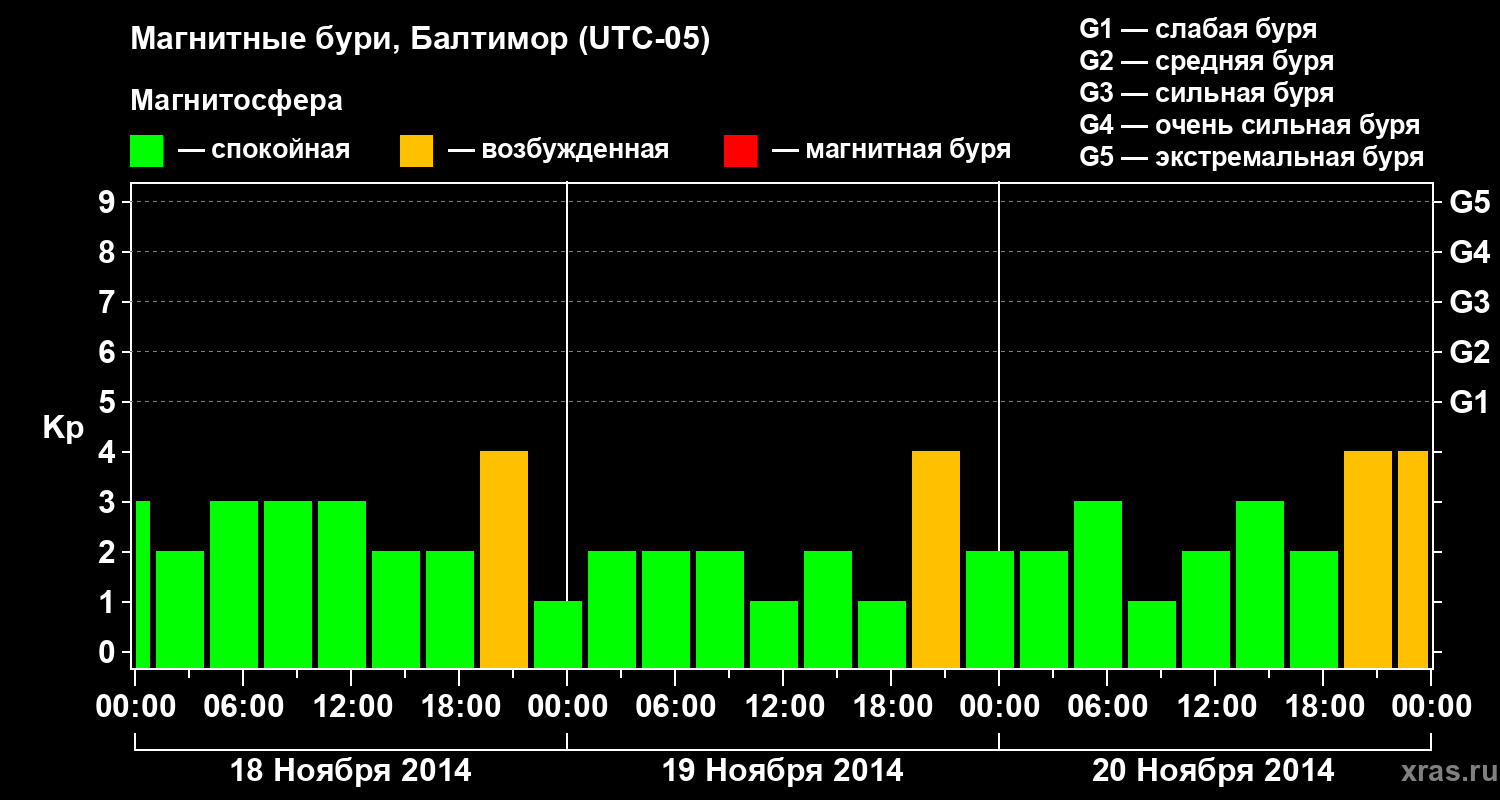Click the red 'магнитная буря' legend square
Image resolution: width=1500 pixels, height=800 pixels.
click(x=740, y=151)
